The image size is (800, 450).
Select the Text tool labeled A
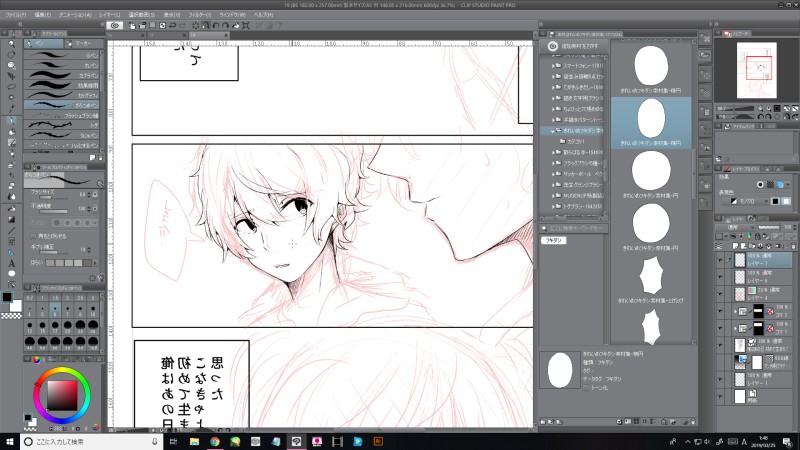11,263
